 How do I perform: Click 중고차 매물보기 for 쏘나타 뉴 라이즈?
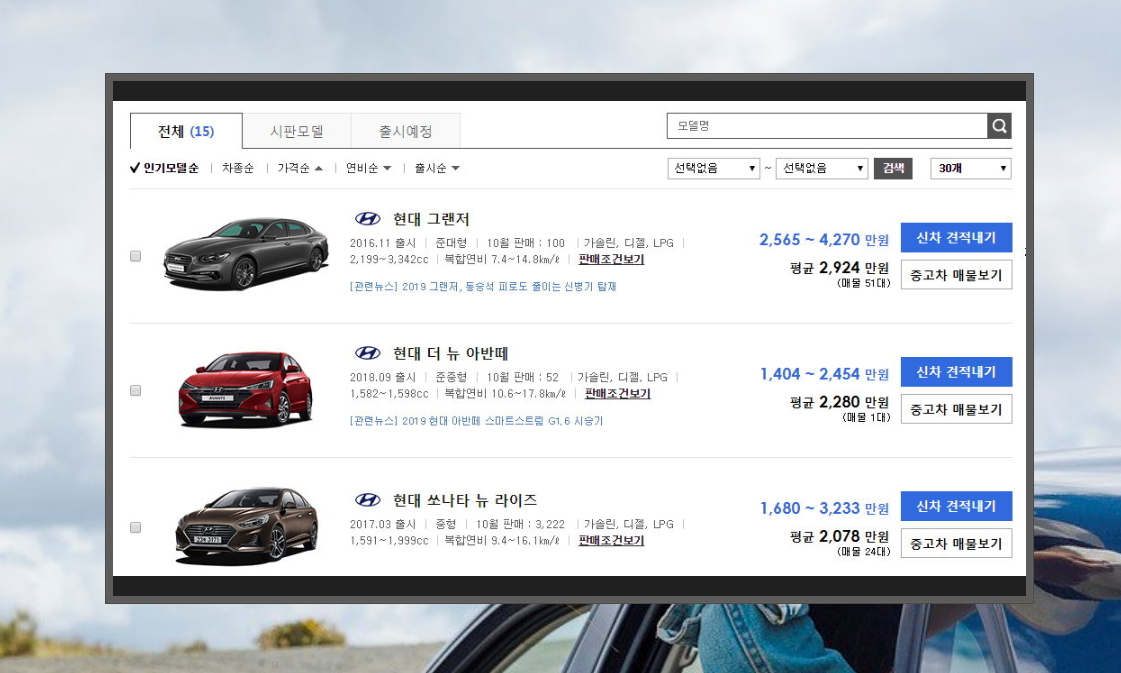click(x=956, y=544)
